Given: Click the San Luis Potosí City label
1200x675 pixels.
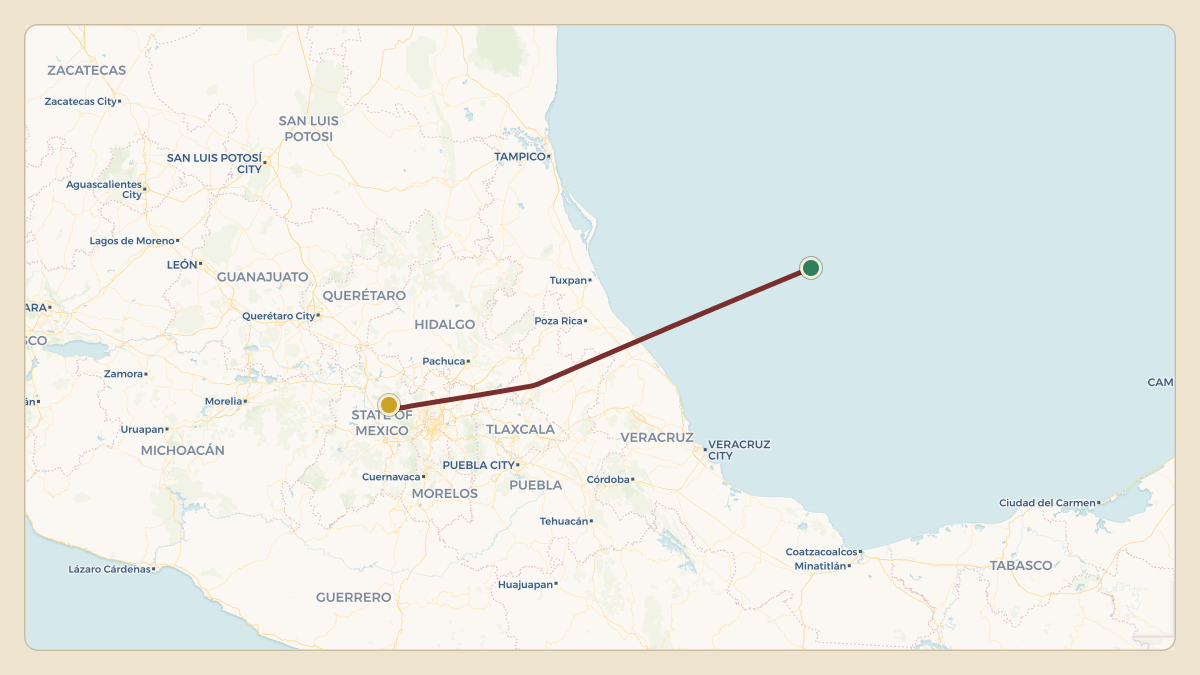Looking at the screenshot, I should (x=214, y=164).
